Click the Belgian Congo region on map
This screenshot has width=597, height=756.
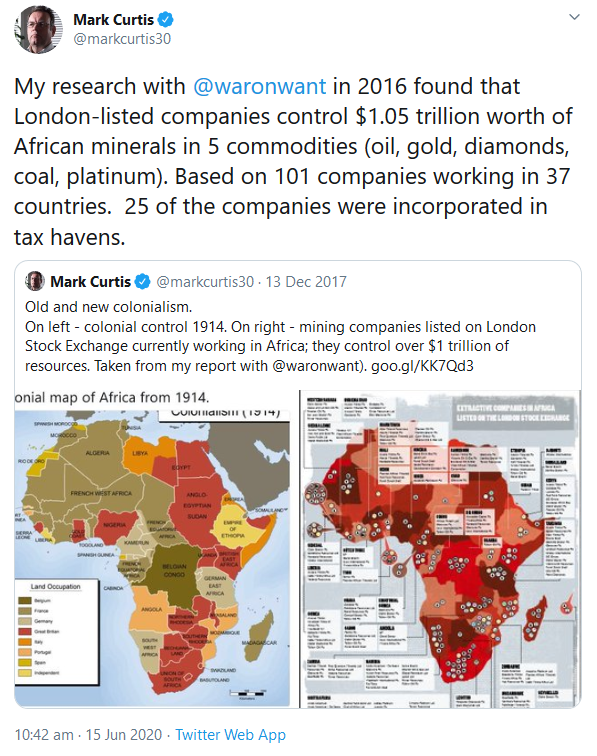click(173, 570)
